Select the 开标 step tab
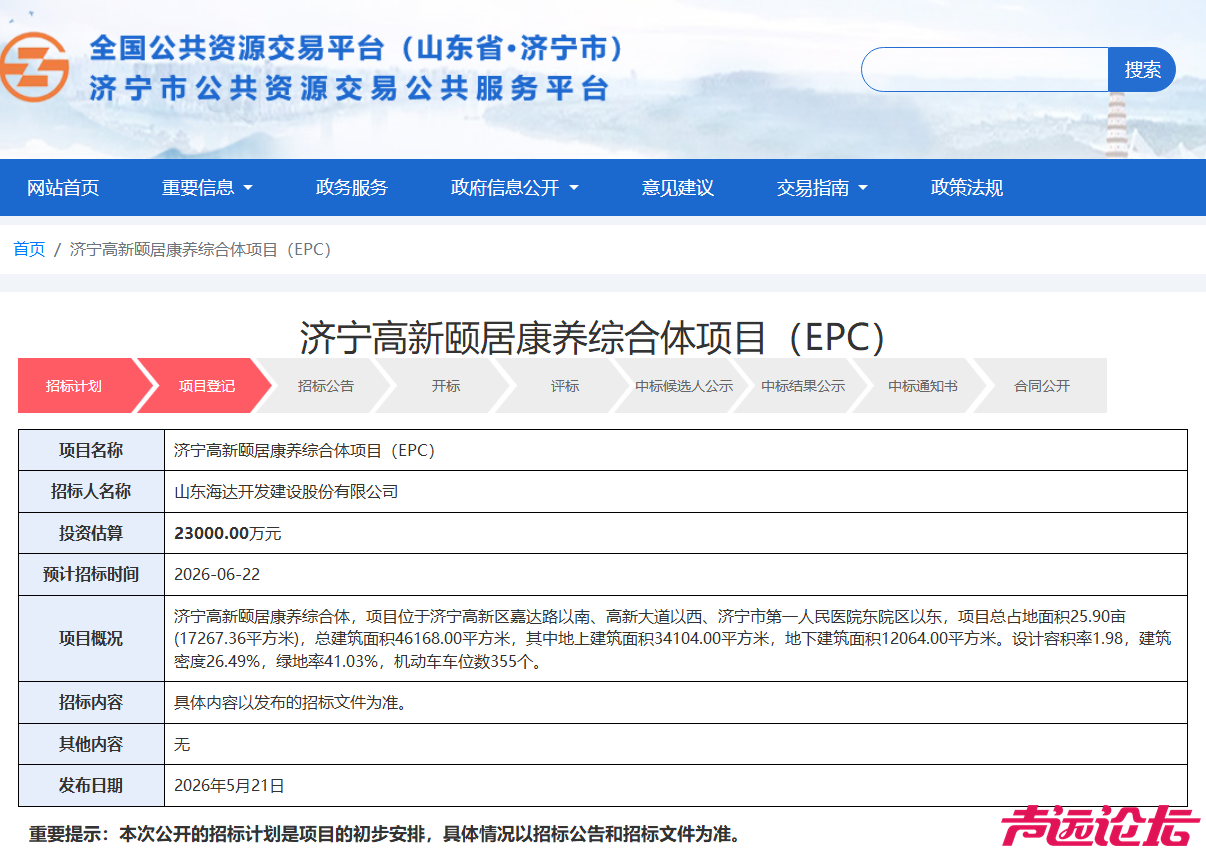The image size is (1206, 851). coord(446,386)
